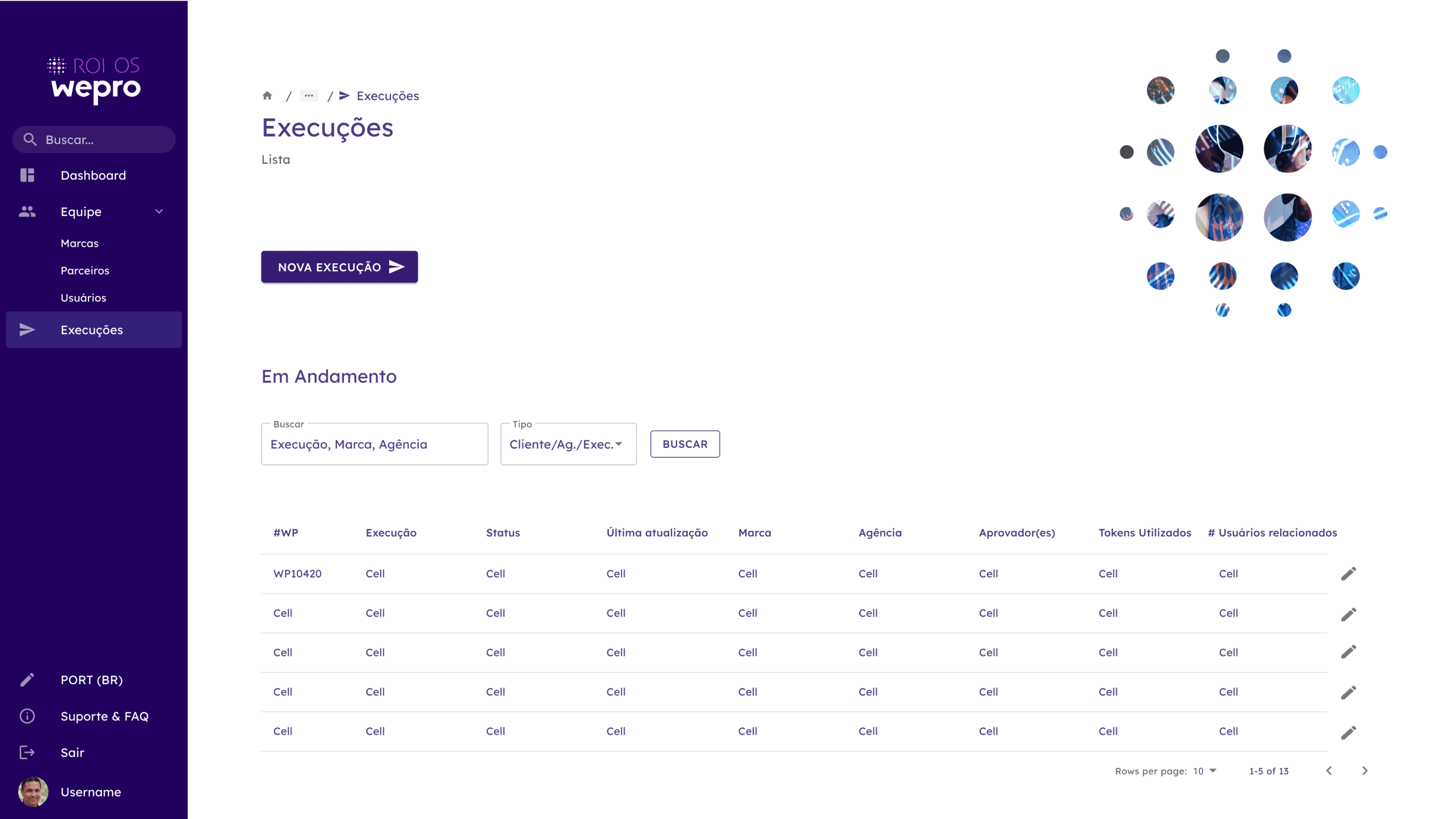Screen dimensions: 1456x819
Task: Click the # Usuários relacionados column header
Action: (x=1272, y=532)
